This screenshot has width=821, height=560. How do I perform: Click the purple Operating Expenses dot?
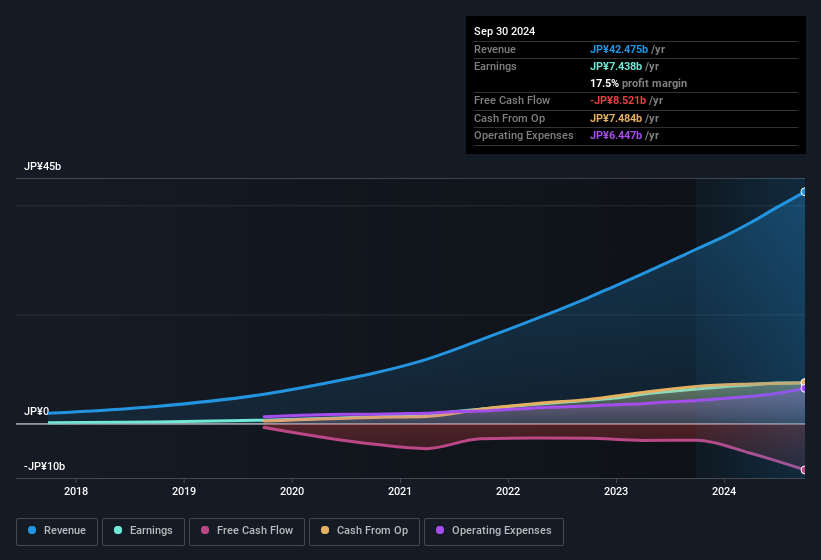tap(441, 531)
